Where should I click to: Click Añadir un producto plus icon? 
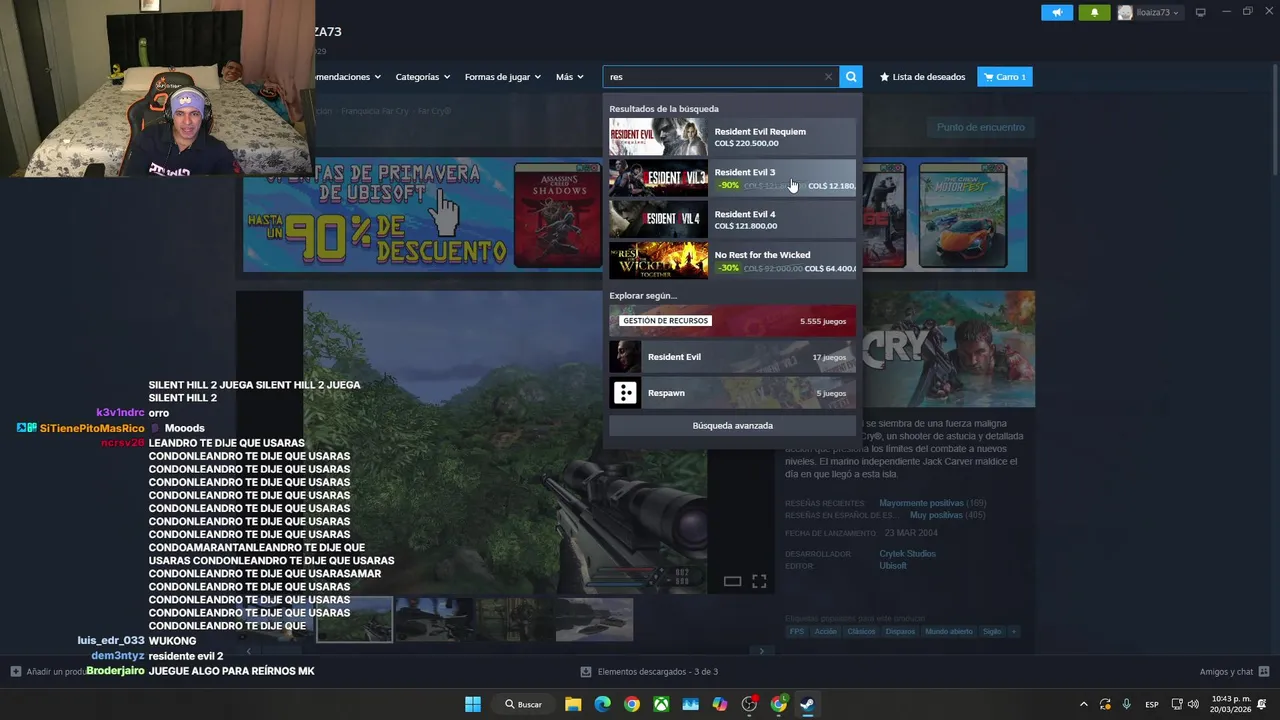click(15, 672)
